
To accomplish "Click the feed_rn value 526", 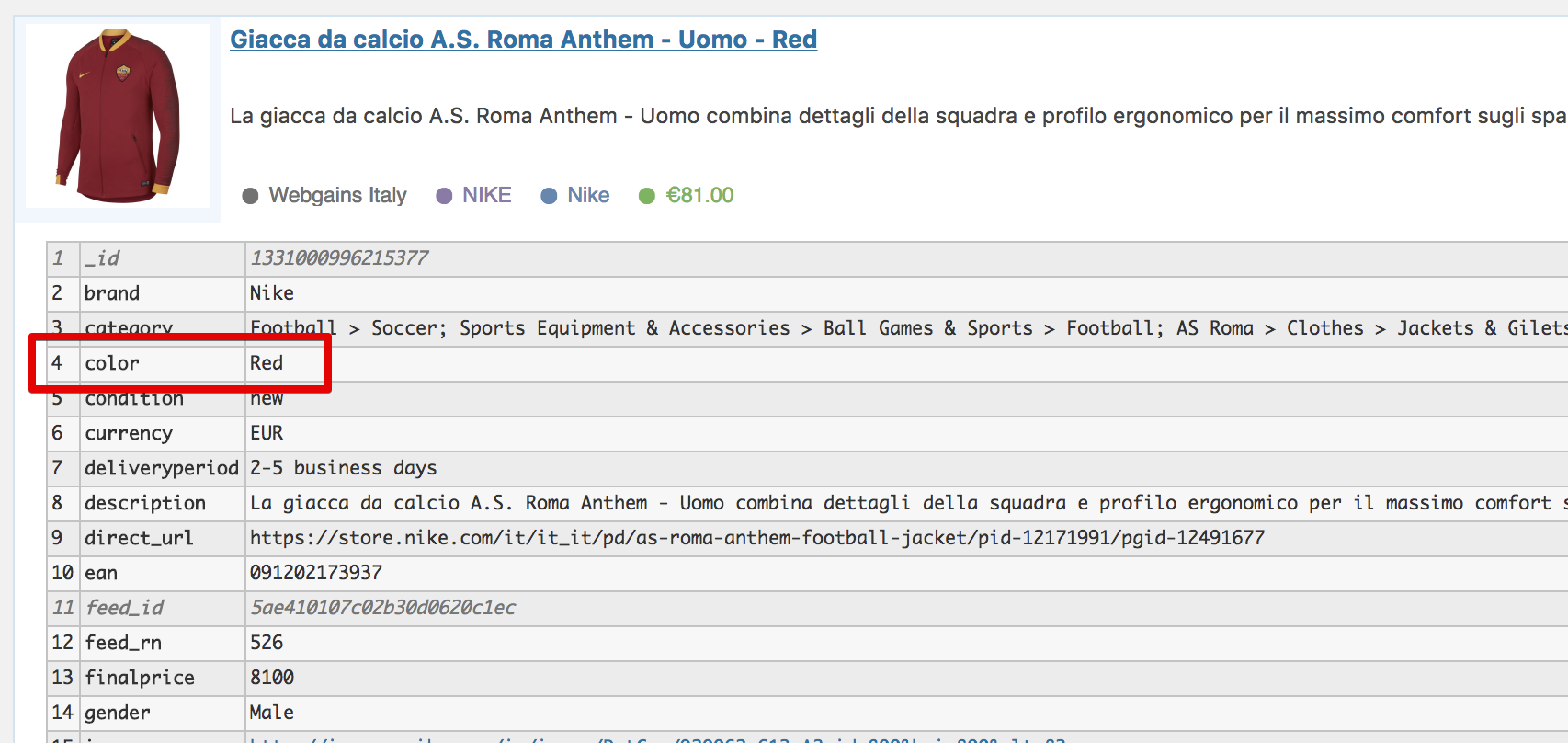I will pos(267,643).
